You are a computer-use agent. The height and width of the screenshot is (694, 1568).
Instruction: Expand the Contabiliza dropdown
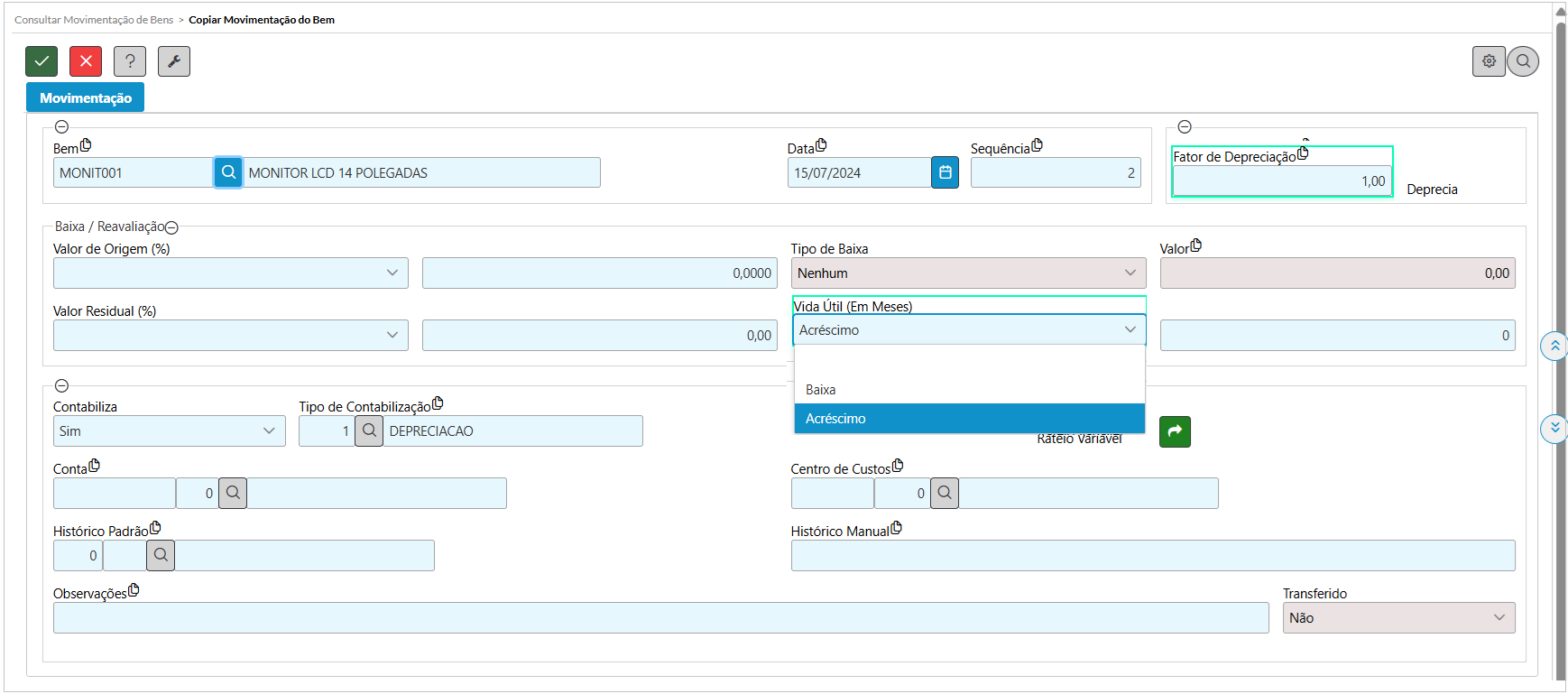pos(169,431)
